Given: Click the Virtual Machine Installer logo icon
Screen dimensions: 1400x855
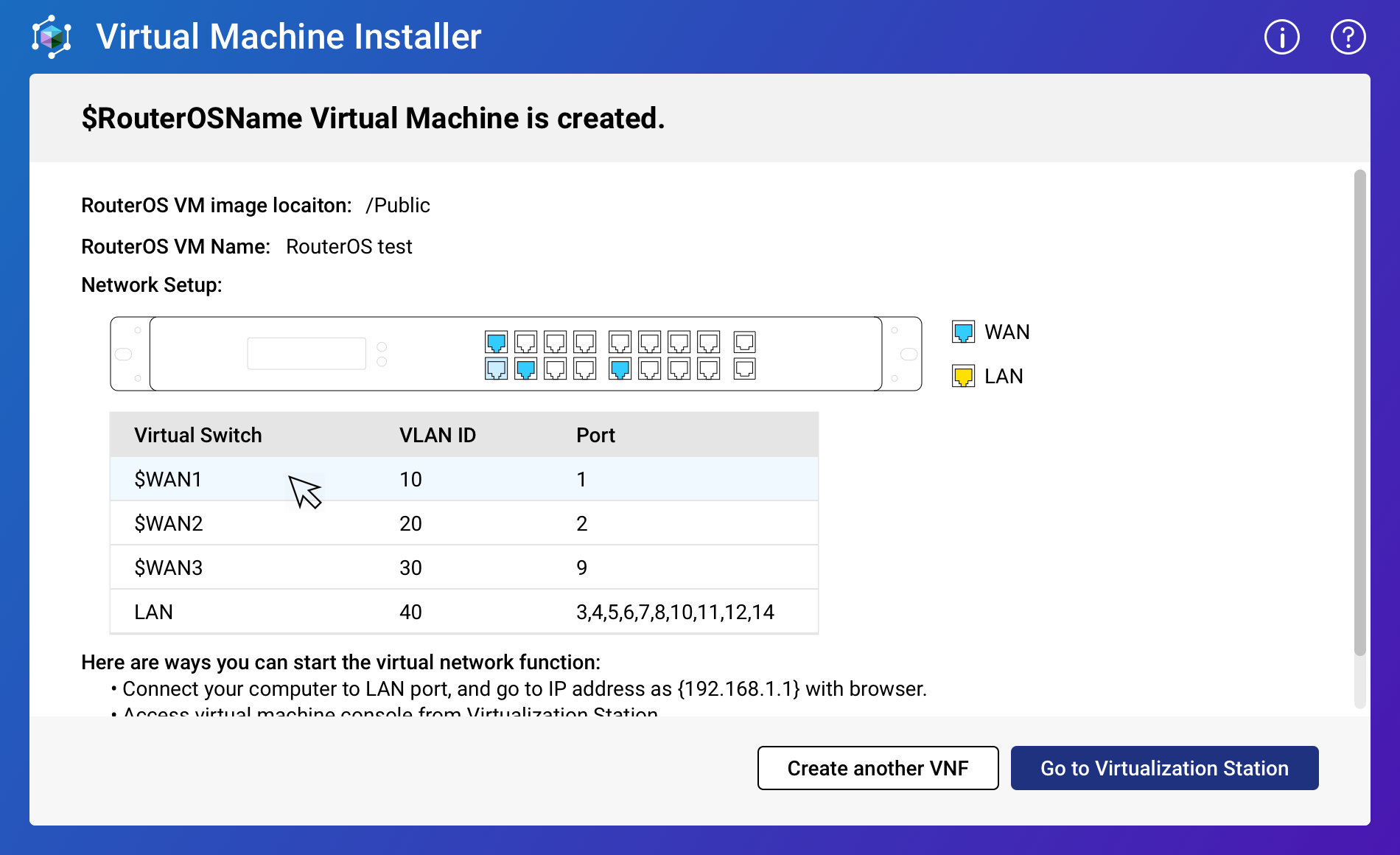Looking at the screenshot, I should (52, 37).
